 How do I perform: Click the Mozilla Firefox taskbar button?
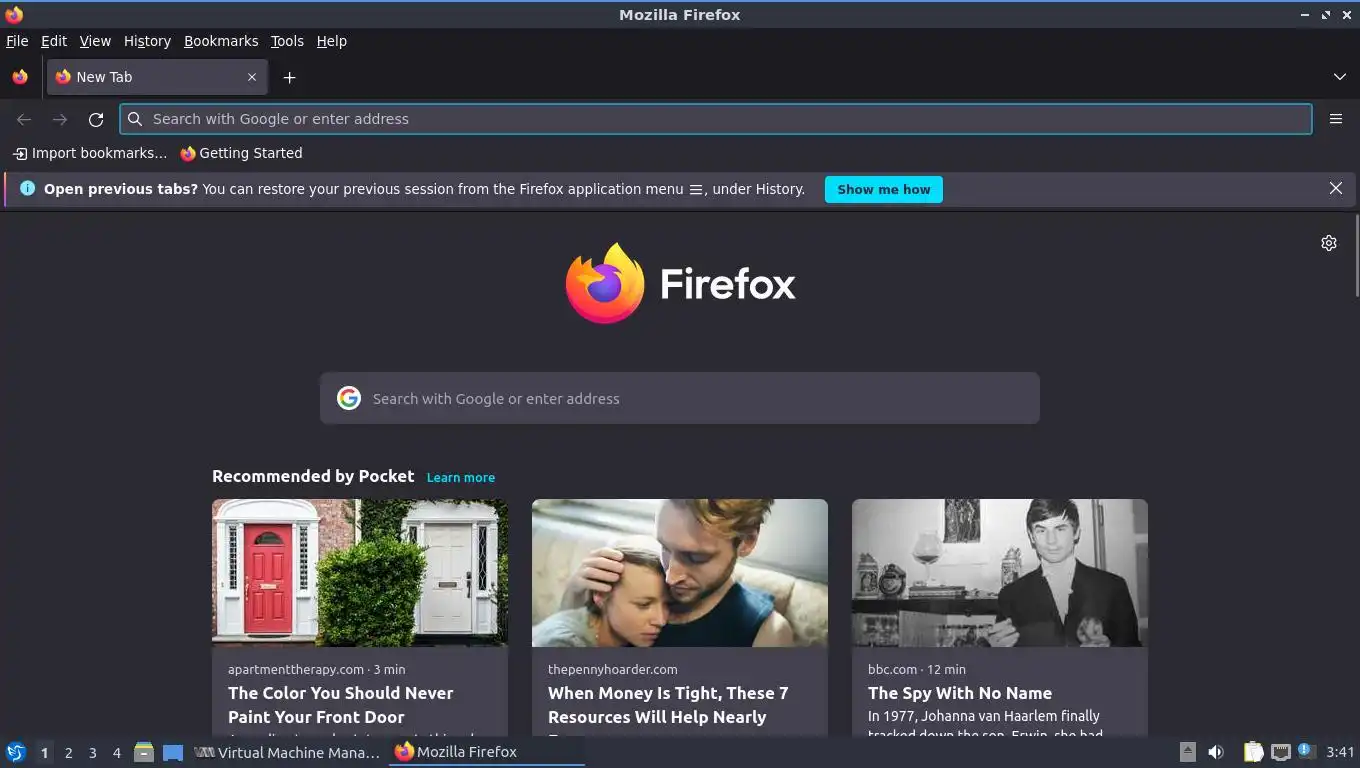[486, 752]
